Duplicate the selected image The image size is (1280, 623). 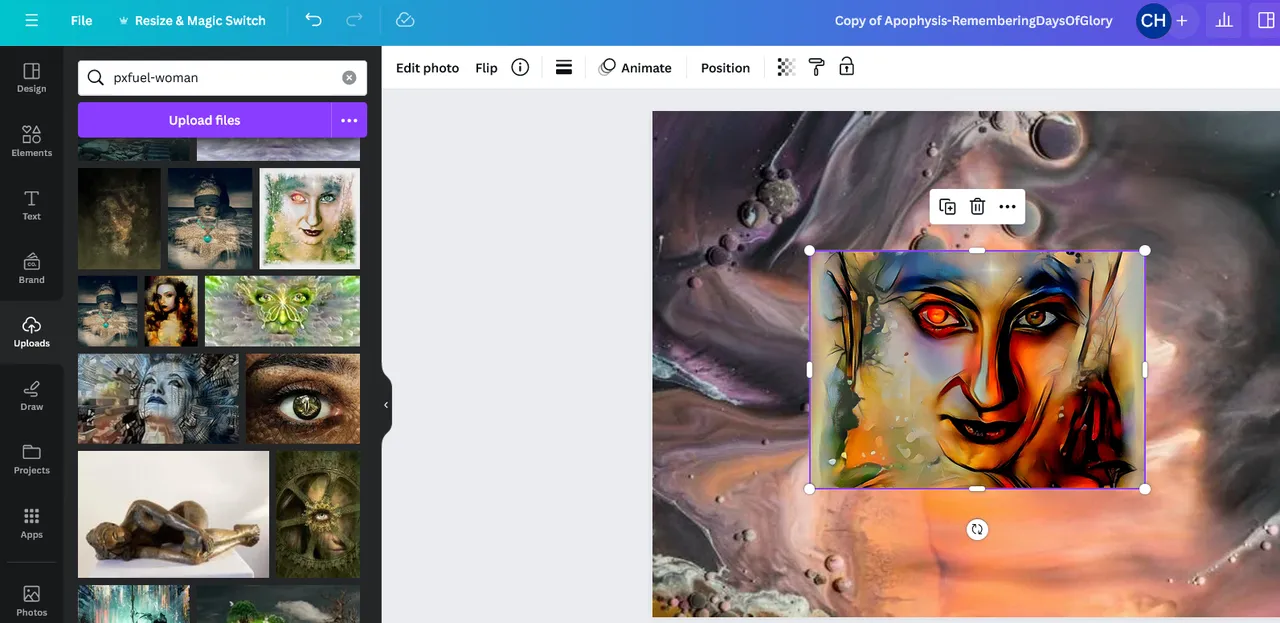pyautogui.click(x=947, y=207)
